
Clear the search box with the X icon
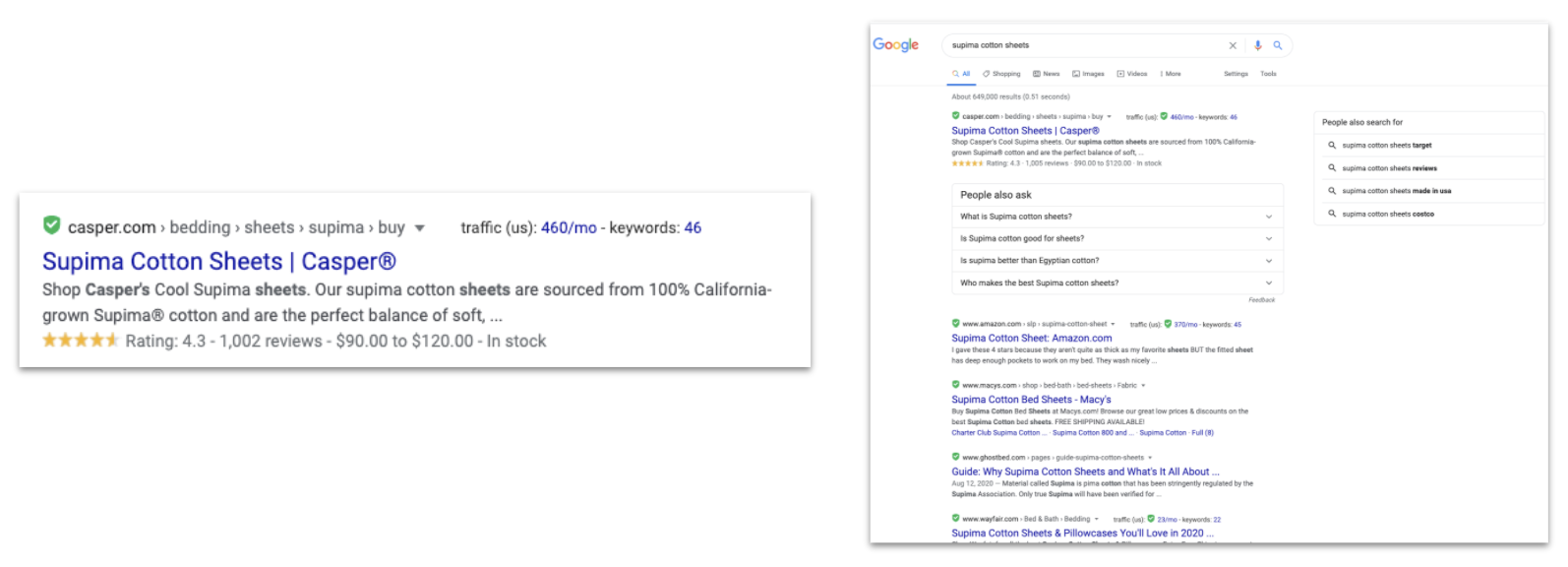(x=1233, y=45)
